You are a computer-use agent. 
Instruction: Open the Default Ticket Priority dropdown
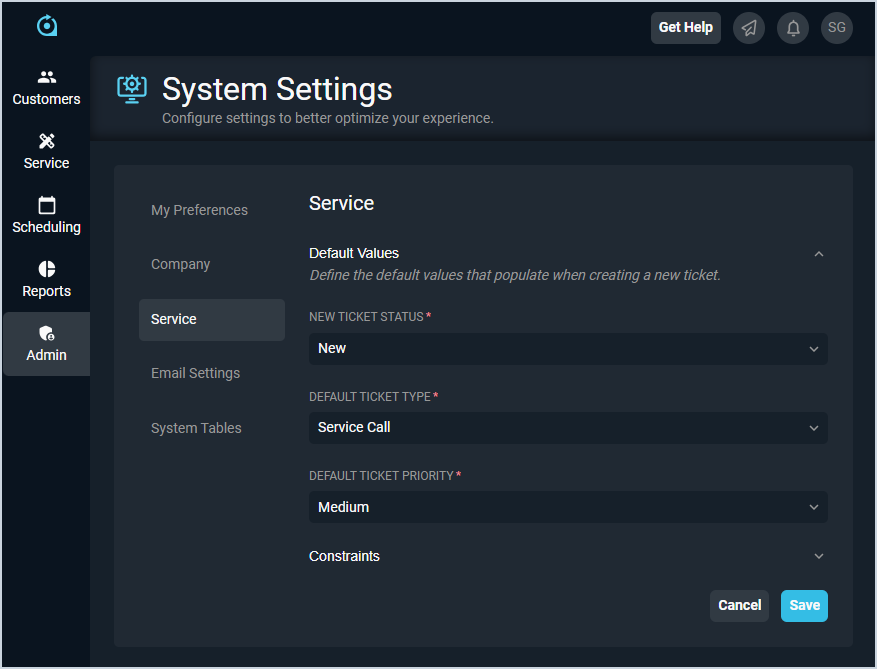(568, 507)
